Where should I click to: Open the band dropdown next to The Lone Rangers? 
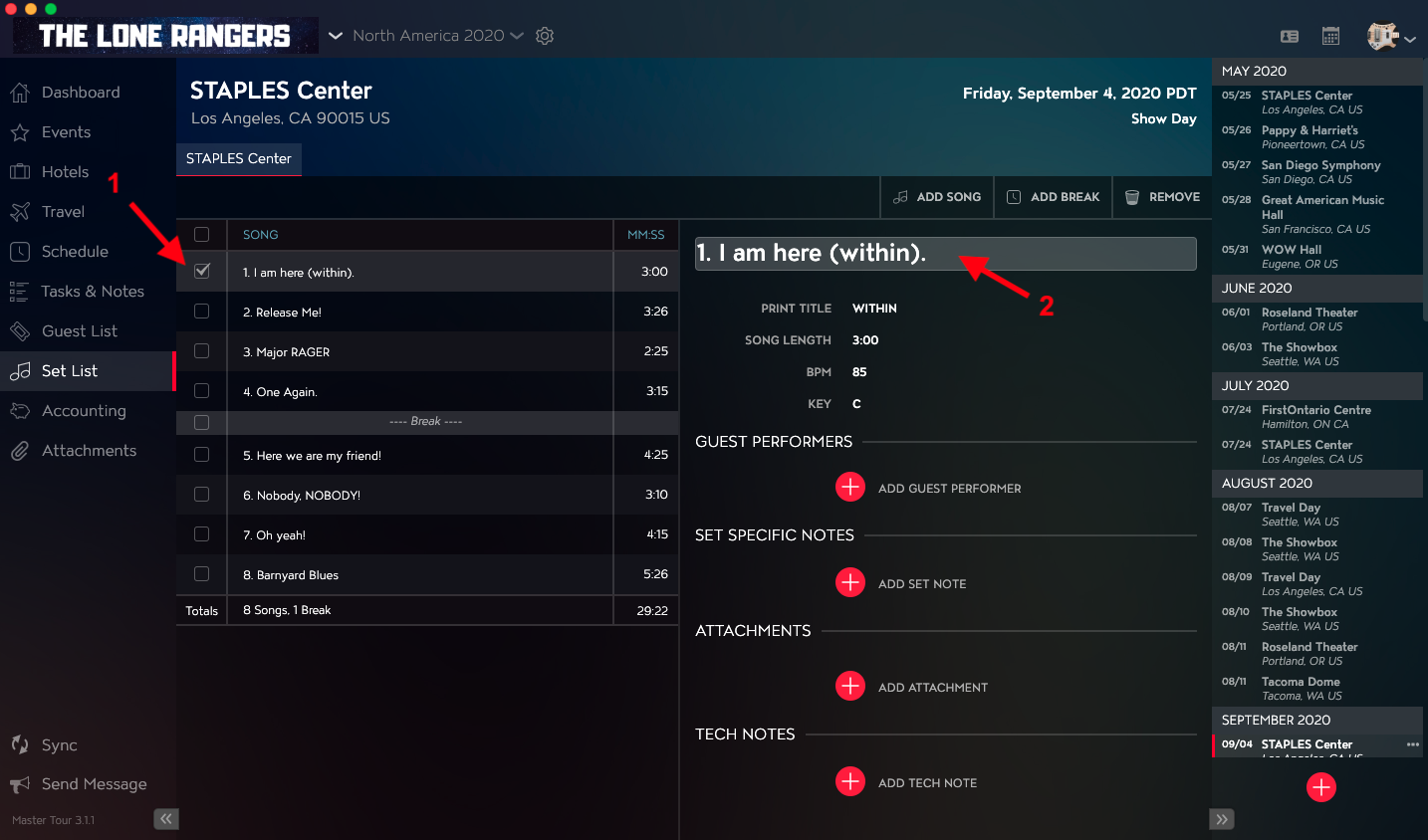coord(336,36)
